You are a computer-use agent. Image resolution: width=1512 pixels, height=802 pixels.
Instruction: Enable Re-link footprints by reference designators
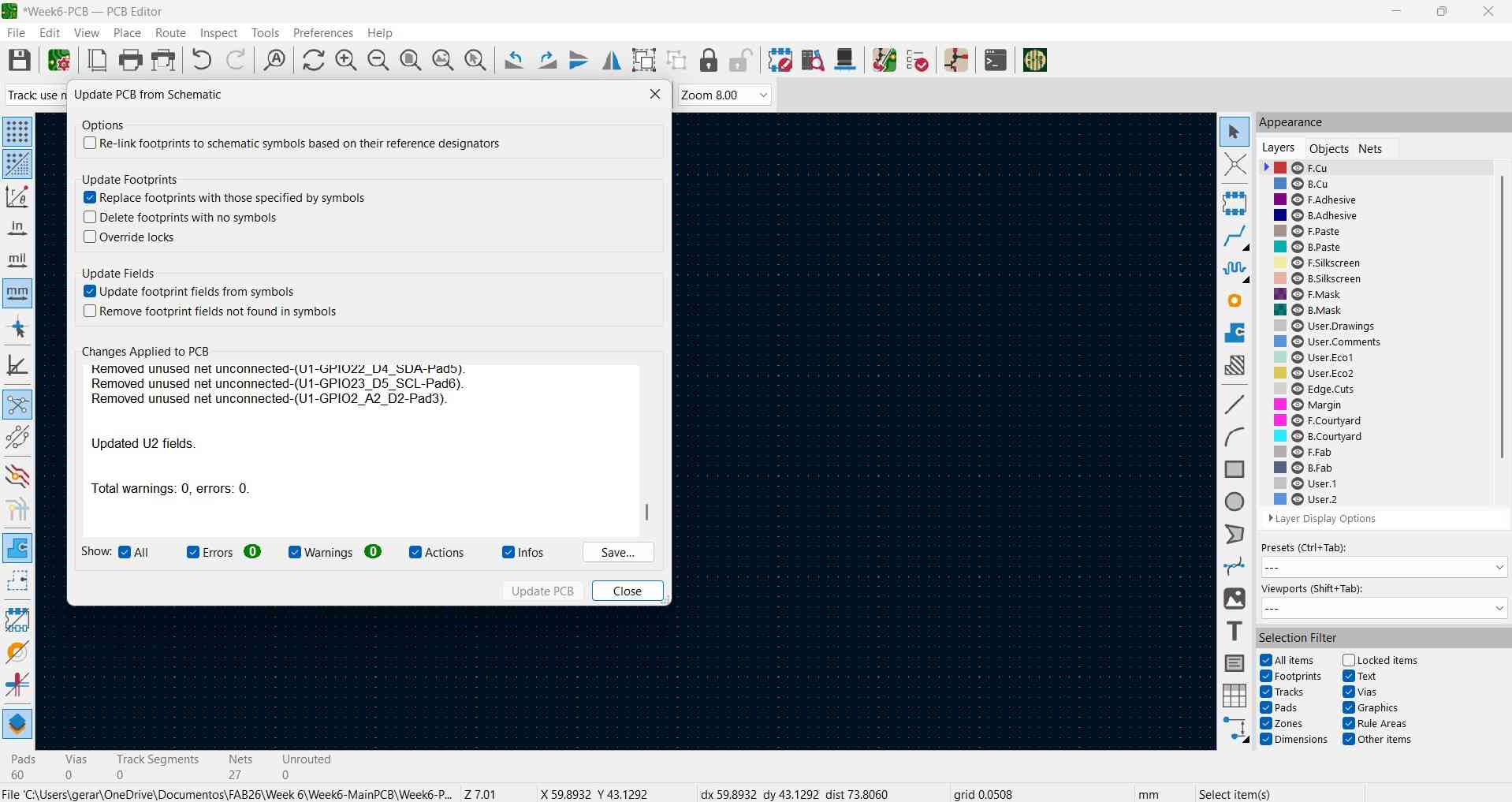tap(90, 144)
